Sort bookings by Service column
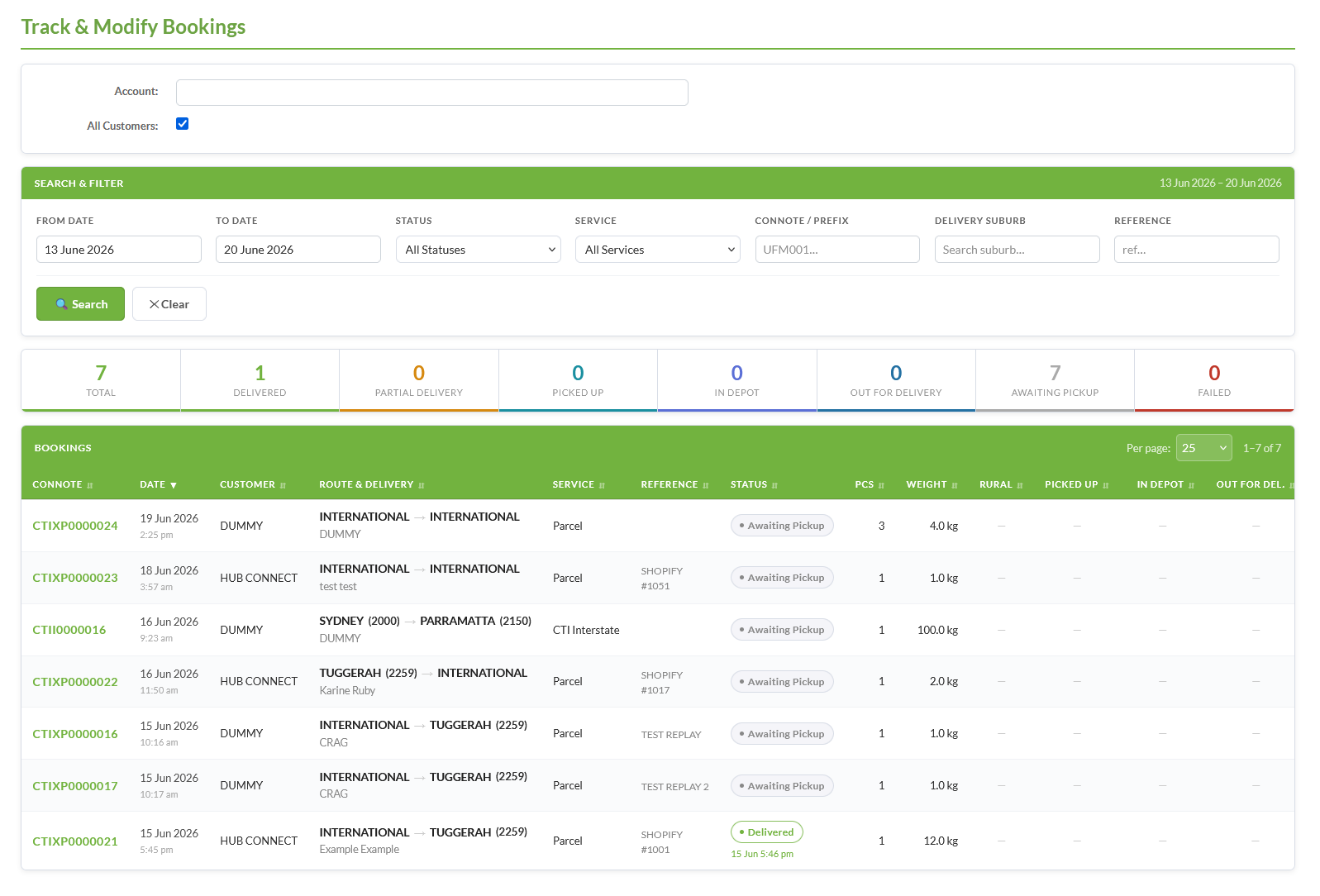This screenshot has width=1320, height=896. tap(579, 484)
